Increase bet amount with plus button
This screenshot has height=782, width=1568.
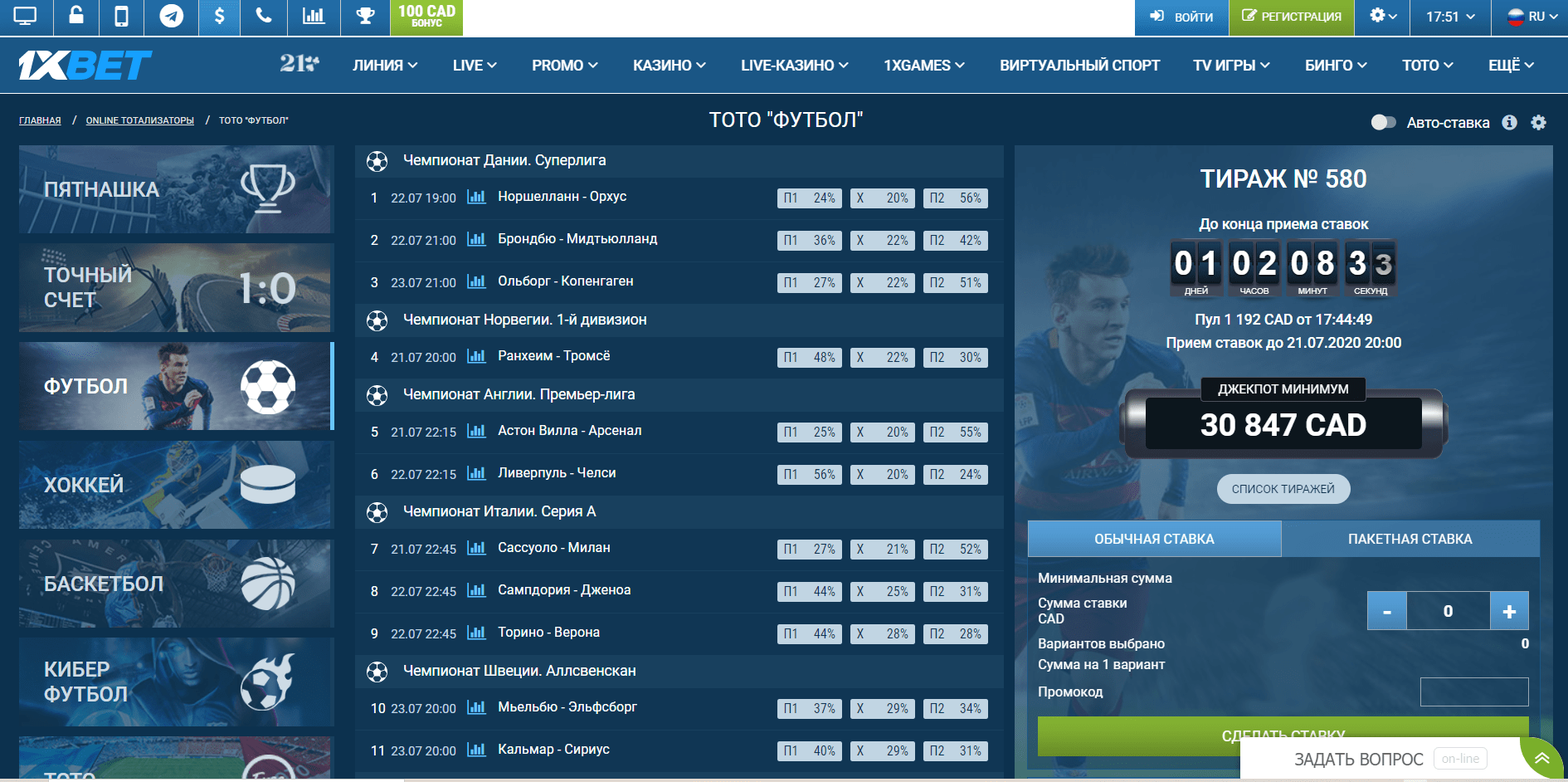coord(1509,611)
